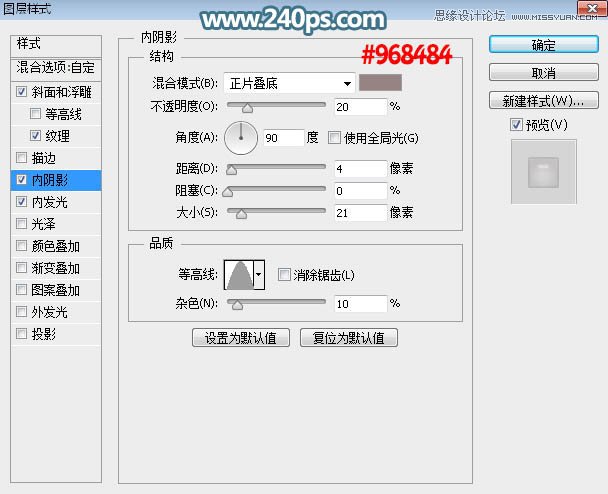
Task: Click the 大小 value field
Action: [361, 212]
